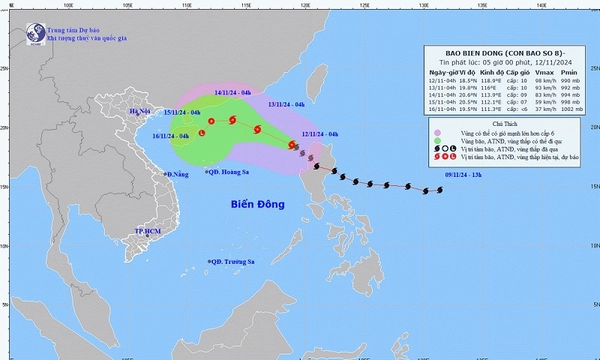This screenshot has height=360, width=600.
Task: Select the red circle tropical depression marker
Action: (211, 121)
